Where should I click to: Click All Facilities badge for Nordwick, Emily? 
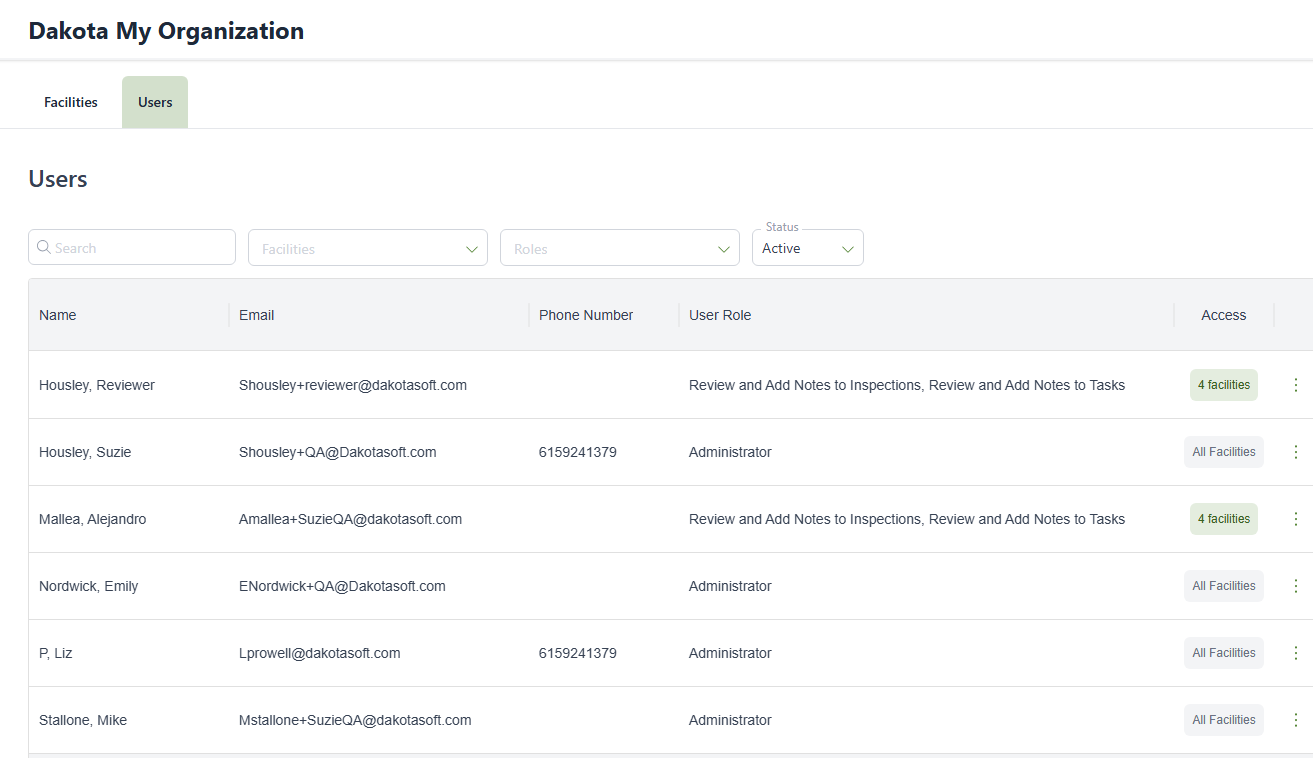pos(1224,586)
